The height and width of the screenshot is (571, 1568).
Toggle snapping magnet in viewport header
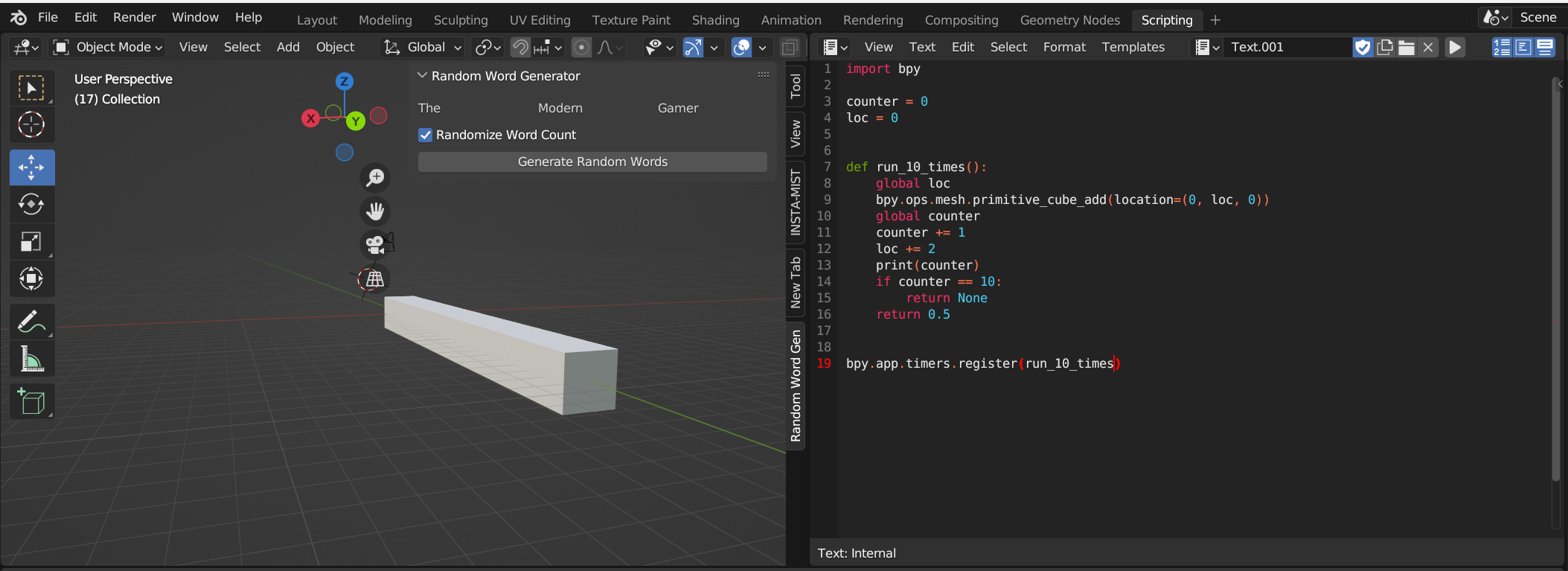pos(520,48)
